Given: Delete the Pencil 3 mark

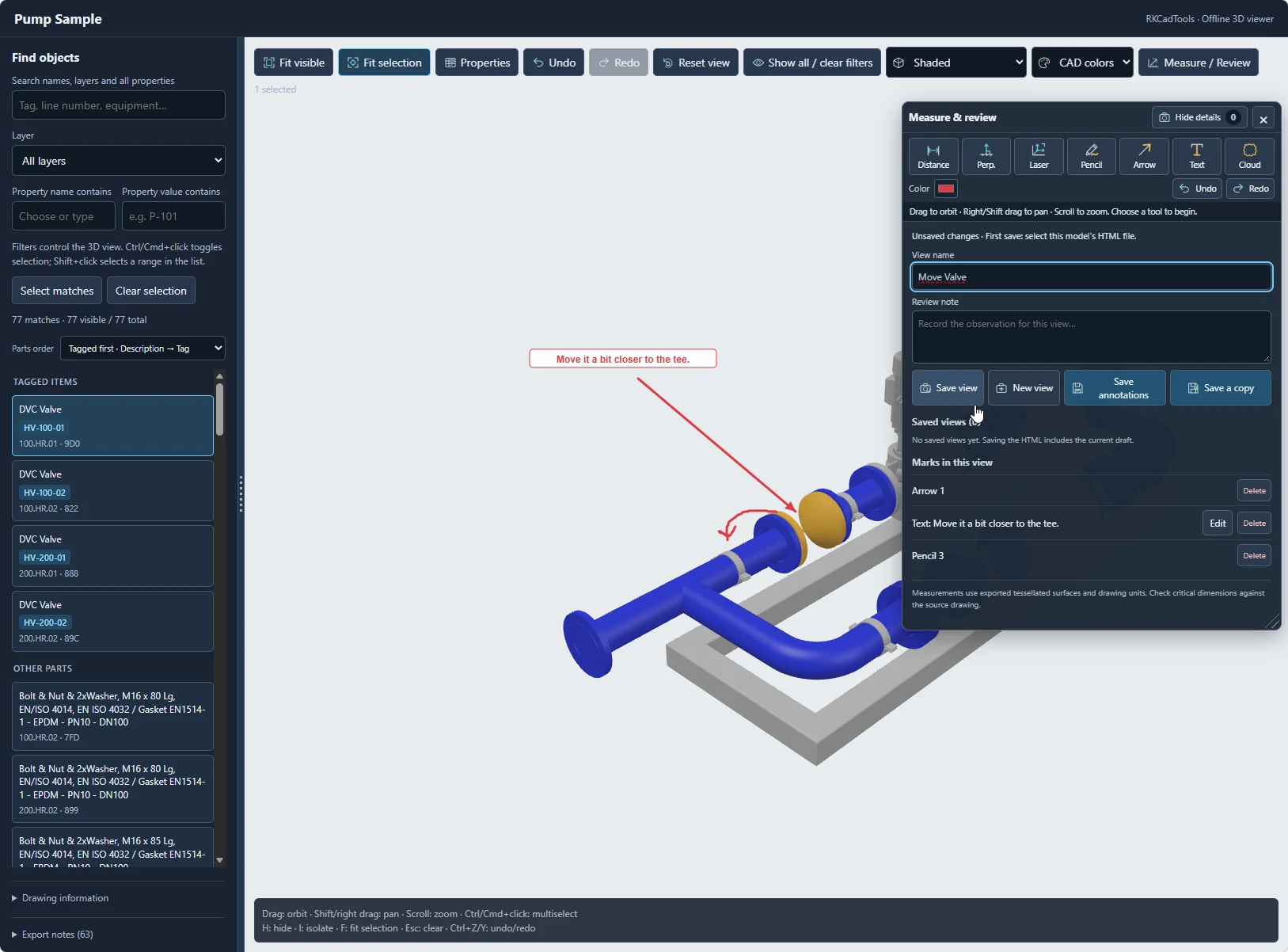Looking at the screenshot, I should point(1254,556).
